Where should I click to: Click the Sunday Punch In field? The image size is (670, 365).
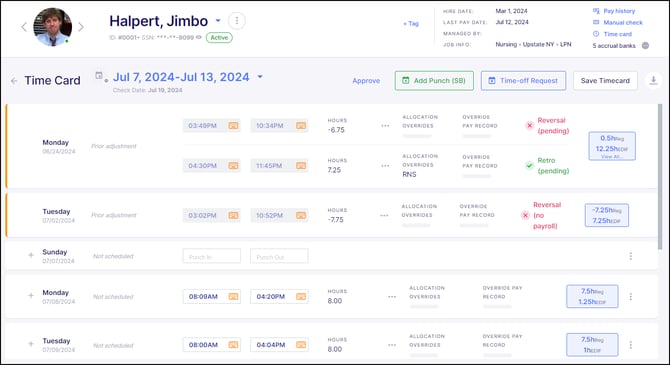pyautogui.click(x=212, y=256)
